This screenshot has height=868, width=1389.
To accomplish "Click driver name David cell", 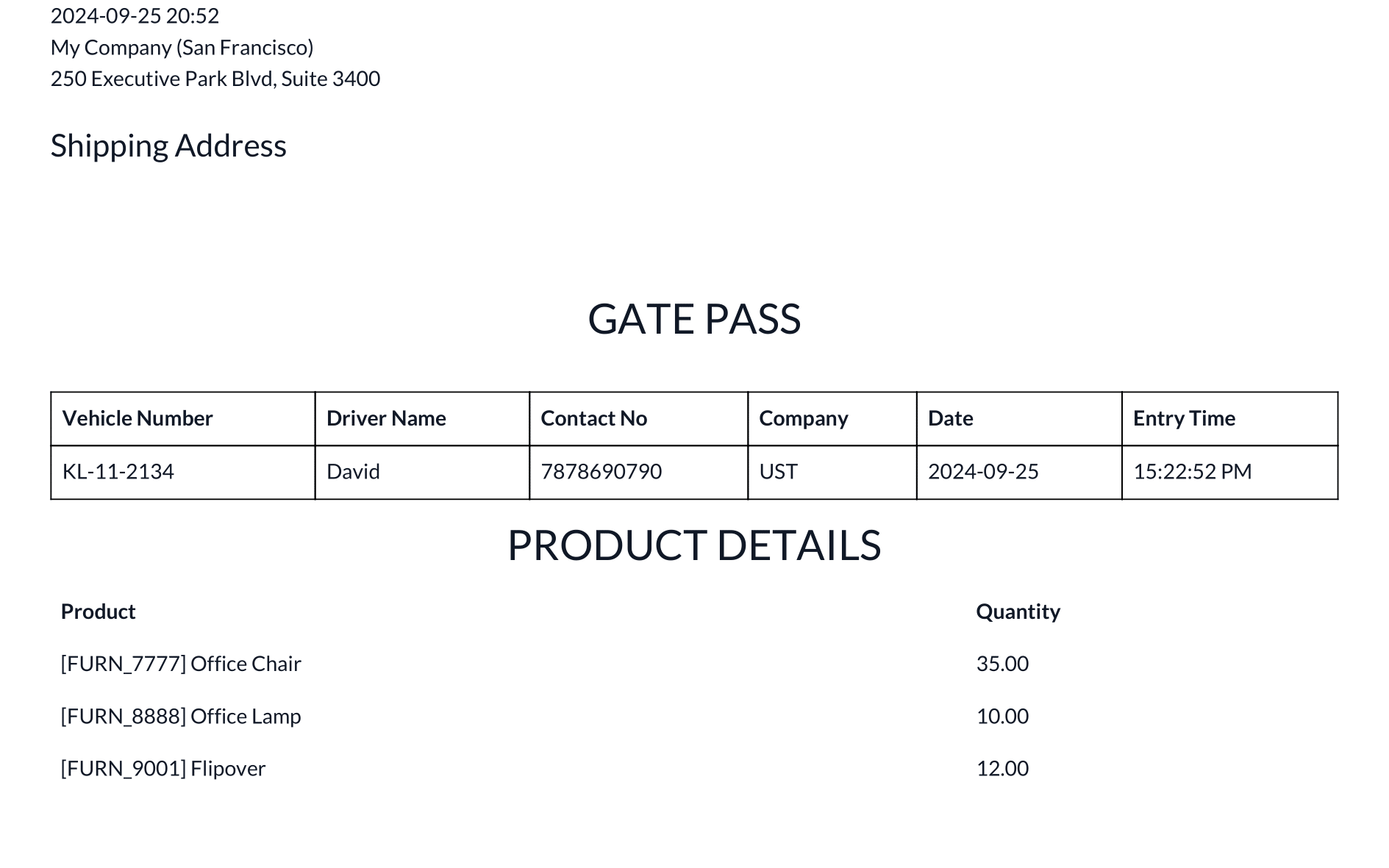I will click(x=353, y=471).
